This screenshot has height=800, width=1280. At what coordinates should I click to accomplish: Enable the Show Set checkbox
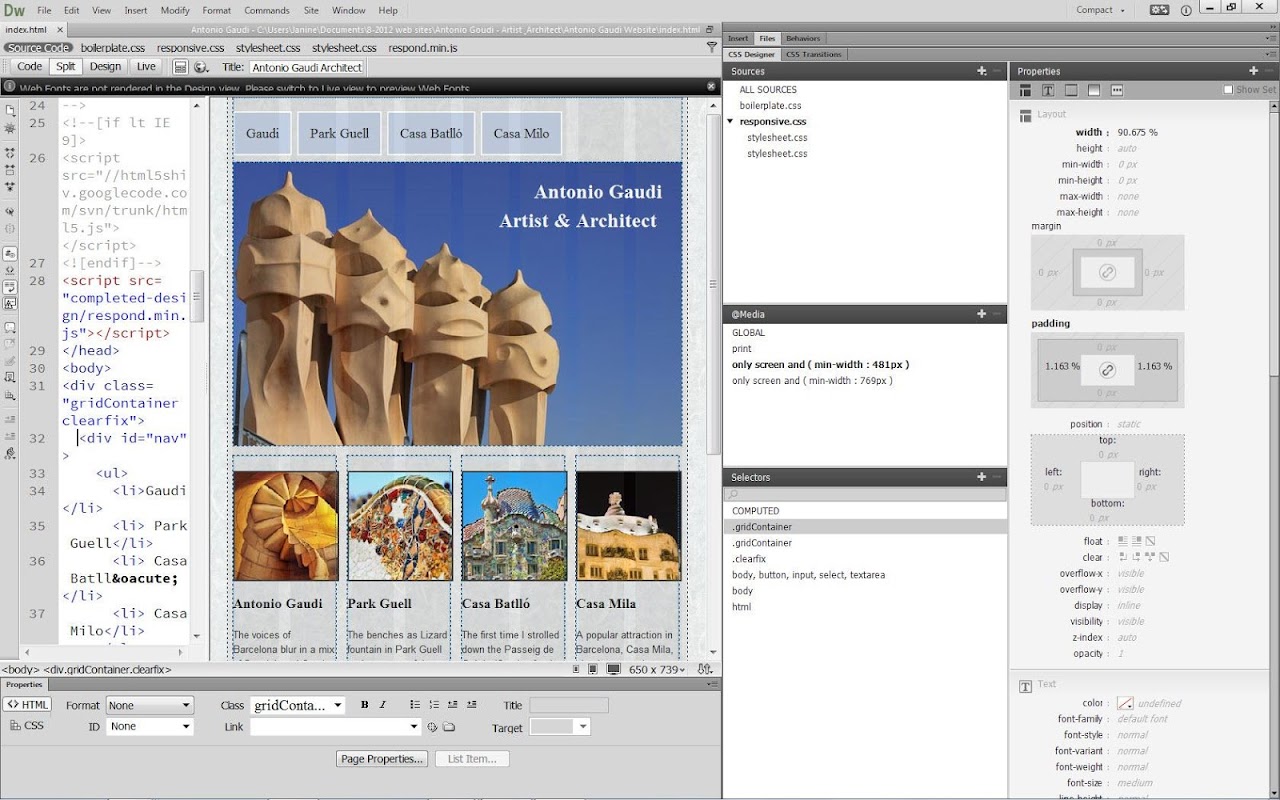[1228, 90]
